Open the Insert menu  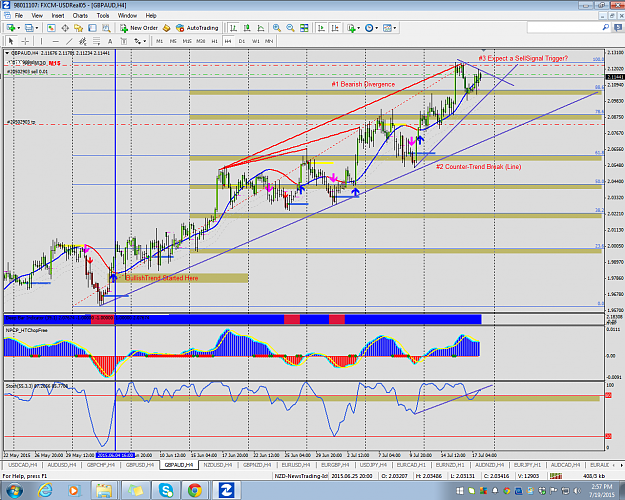58,16
